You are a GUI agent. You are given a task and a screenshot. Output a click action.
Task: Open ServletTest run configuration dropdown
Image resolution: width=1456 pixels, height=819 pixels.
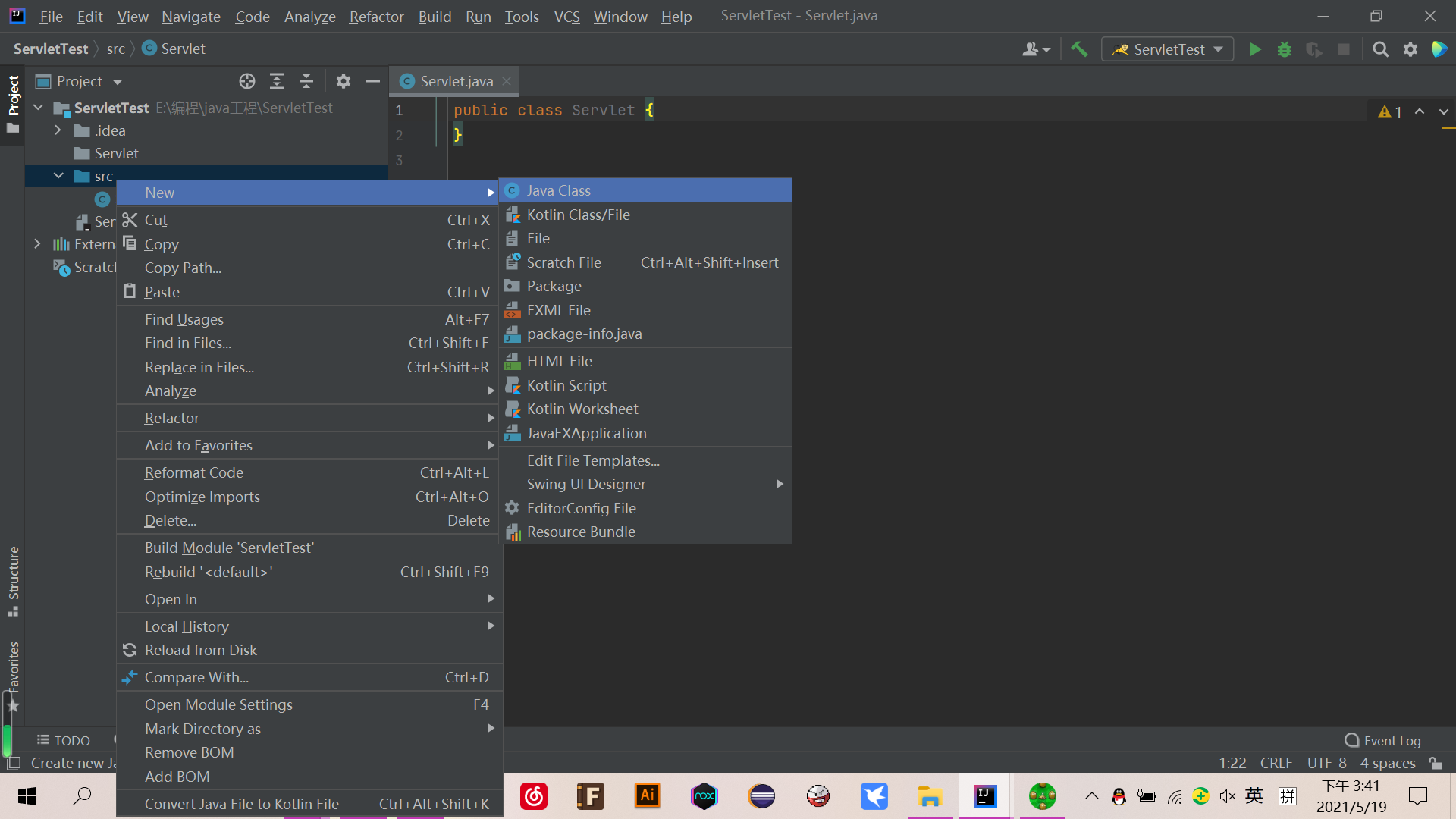pyautogui.click(x=1168, y=49)
